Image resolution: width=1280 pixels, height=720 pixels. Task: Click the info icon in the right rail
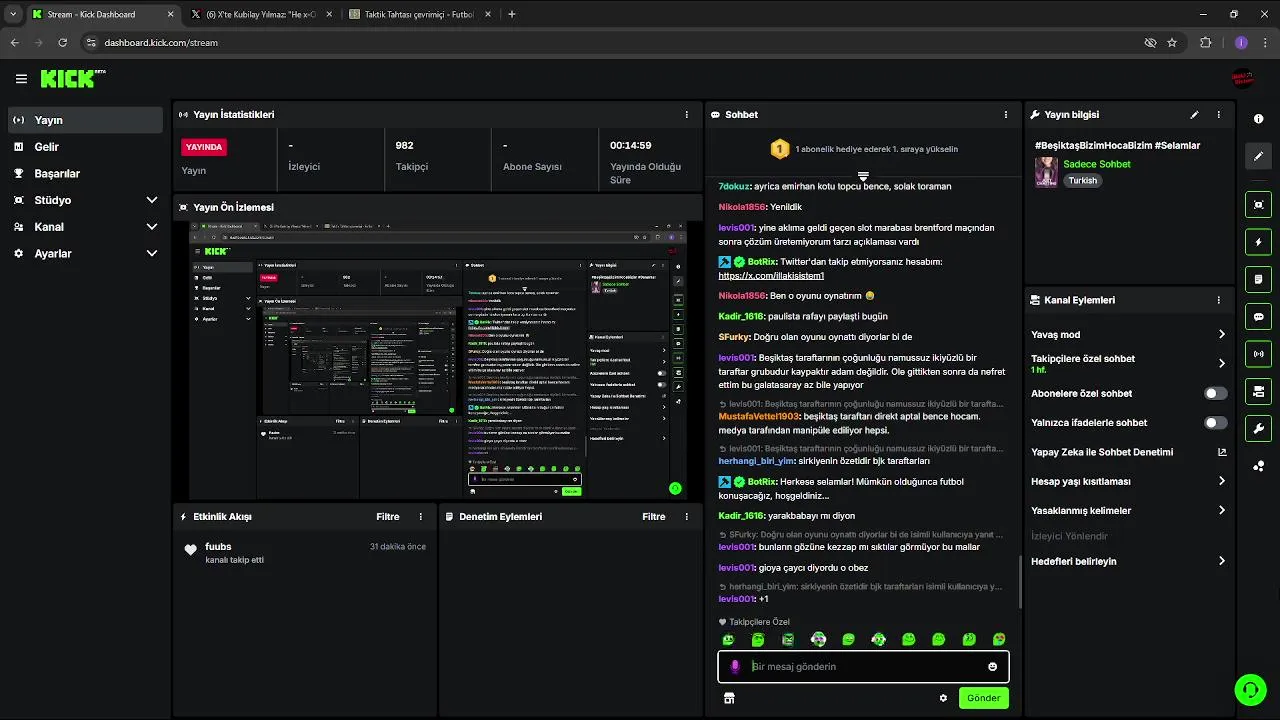coord(1258,119)
